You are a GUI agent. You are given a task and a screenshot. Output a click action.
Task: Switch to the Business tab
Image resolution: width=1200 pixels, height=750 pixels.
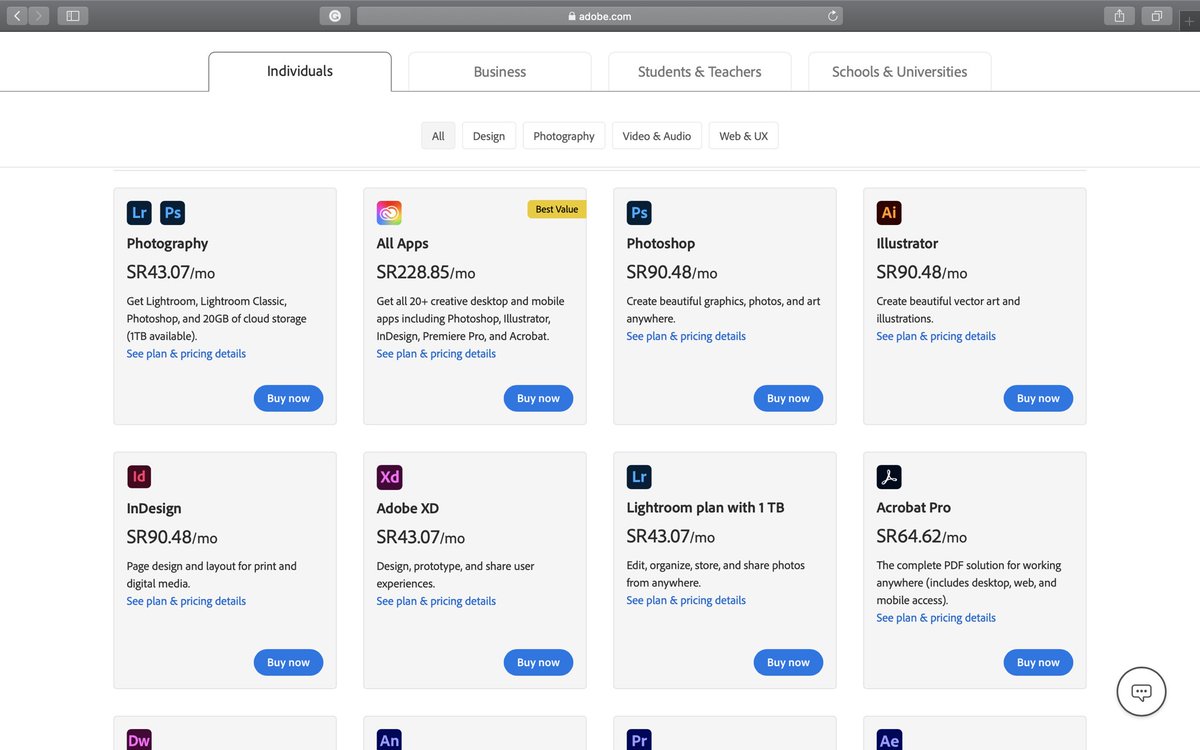[x=500, y=71]
